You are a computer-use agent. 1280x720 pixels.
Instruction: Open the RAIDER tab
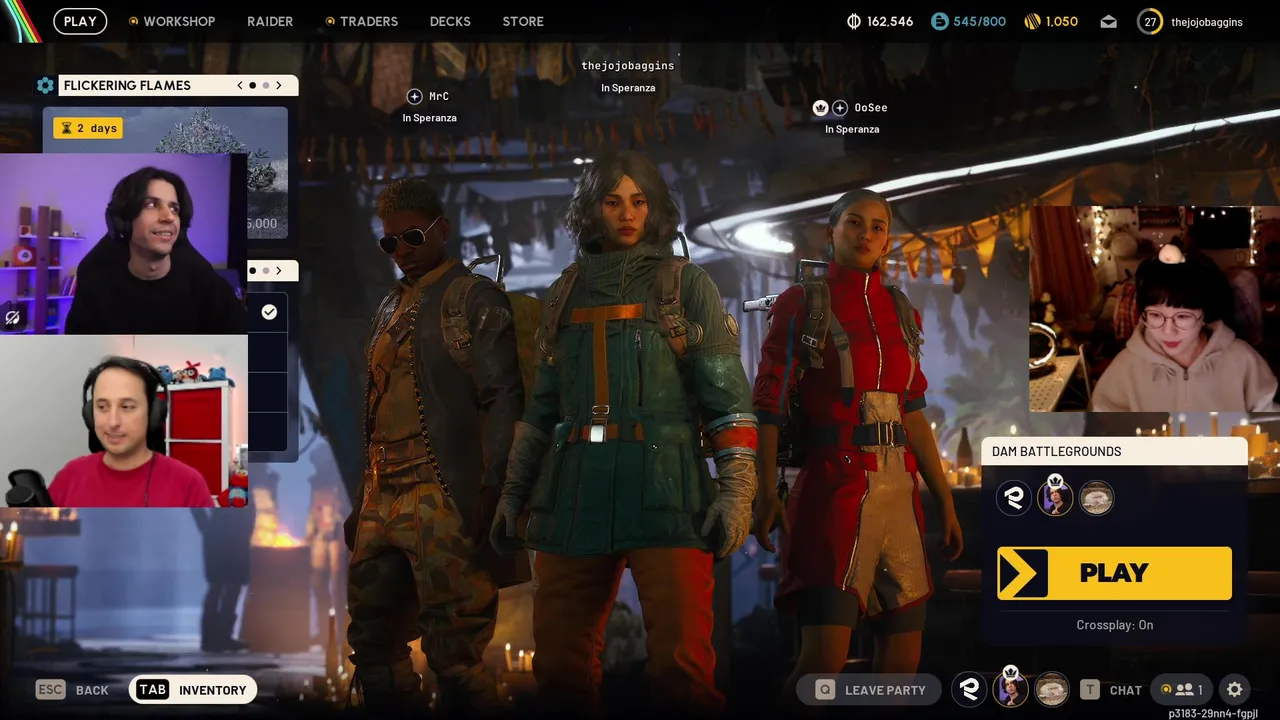(x=270, y=21)
